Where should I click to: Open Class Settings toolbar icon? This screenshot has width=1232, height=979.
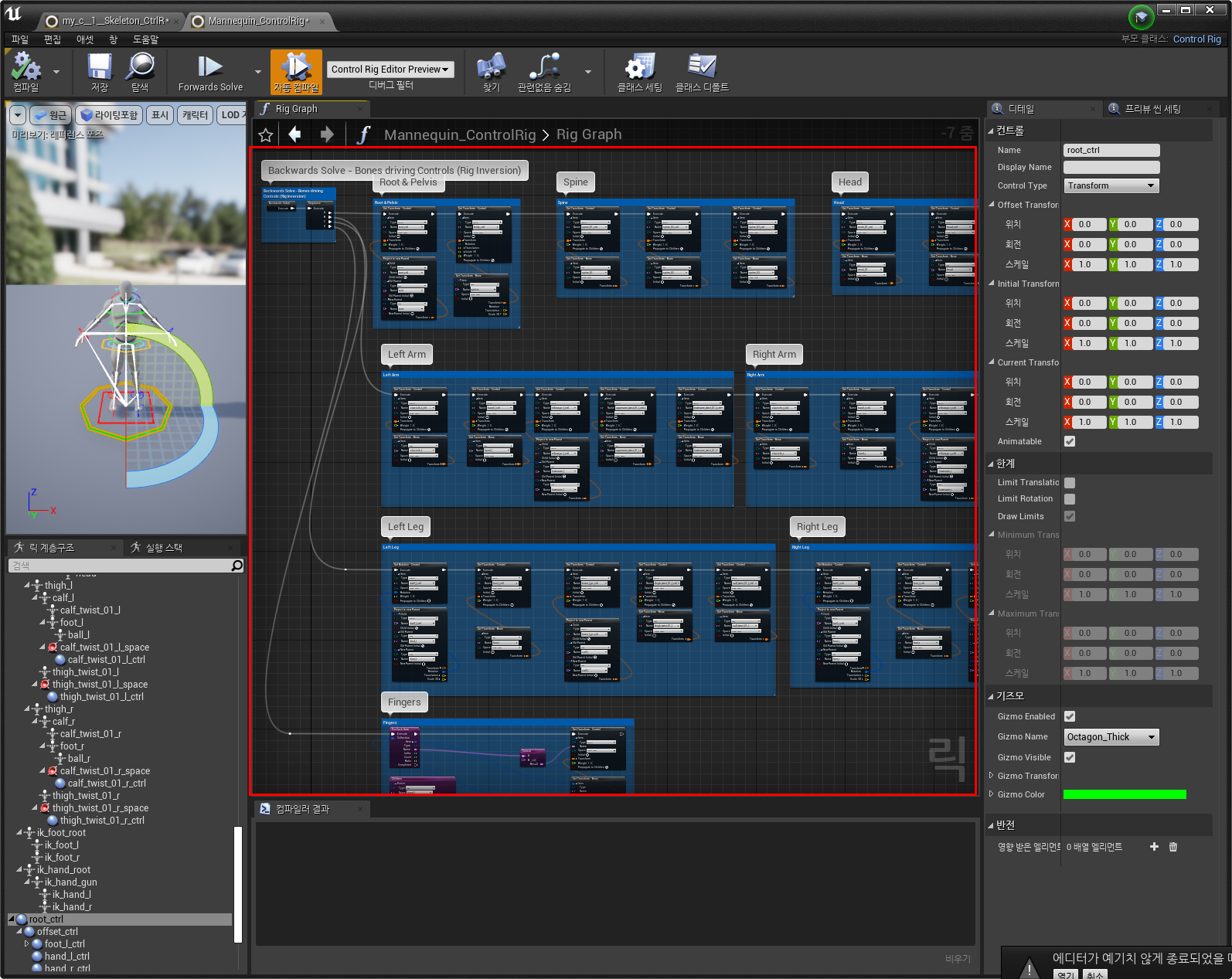[x=639, y=67]
